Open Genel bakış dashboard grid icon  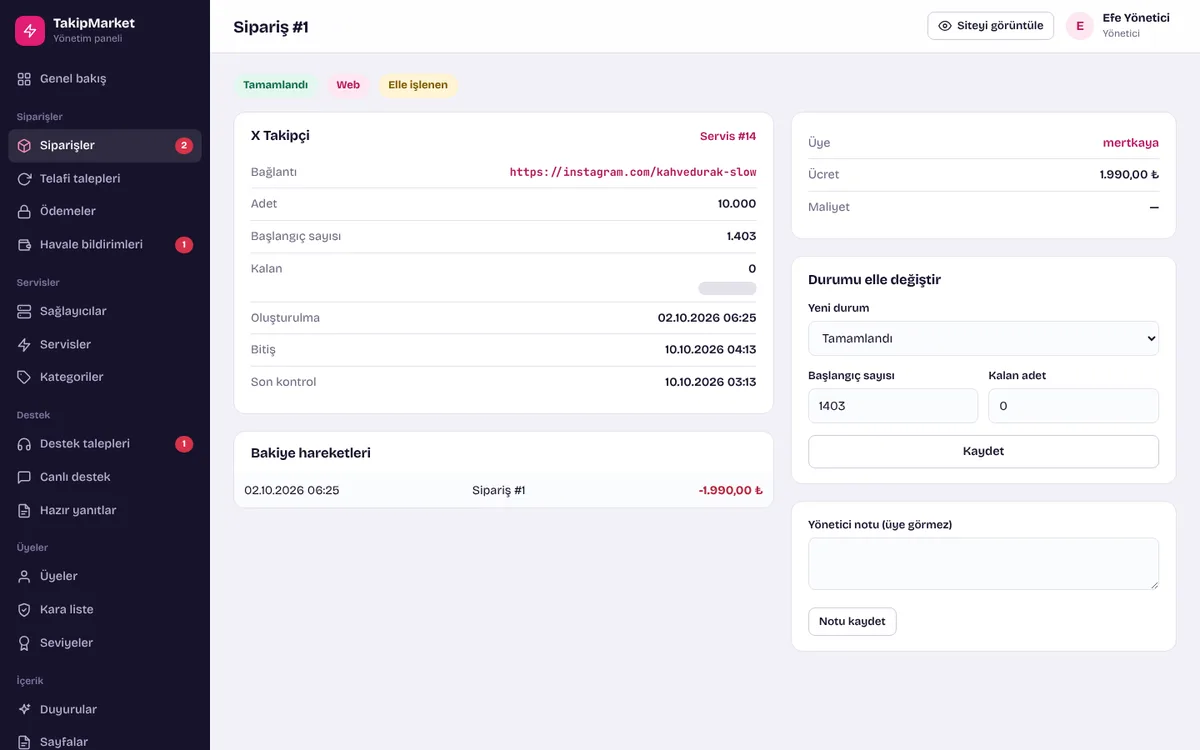tap(25, 79)
